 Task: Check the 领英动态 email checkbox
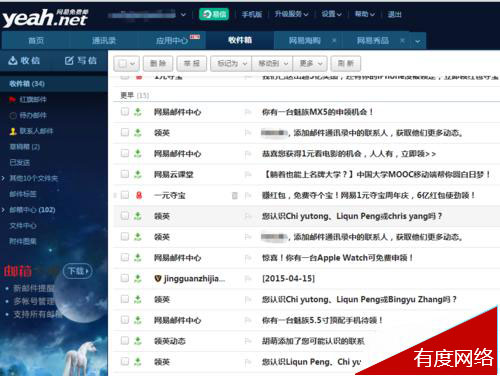click(125, 340)
